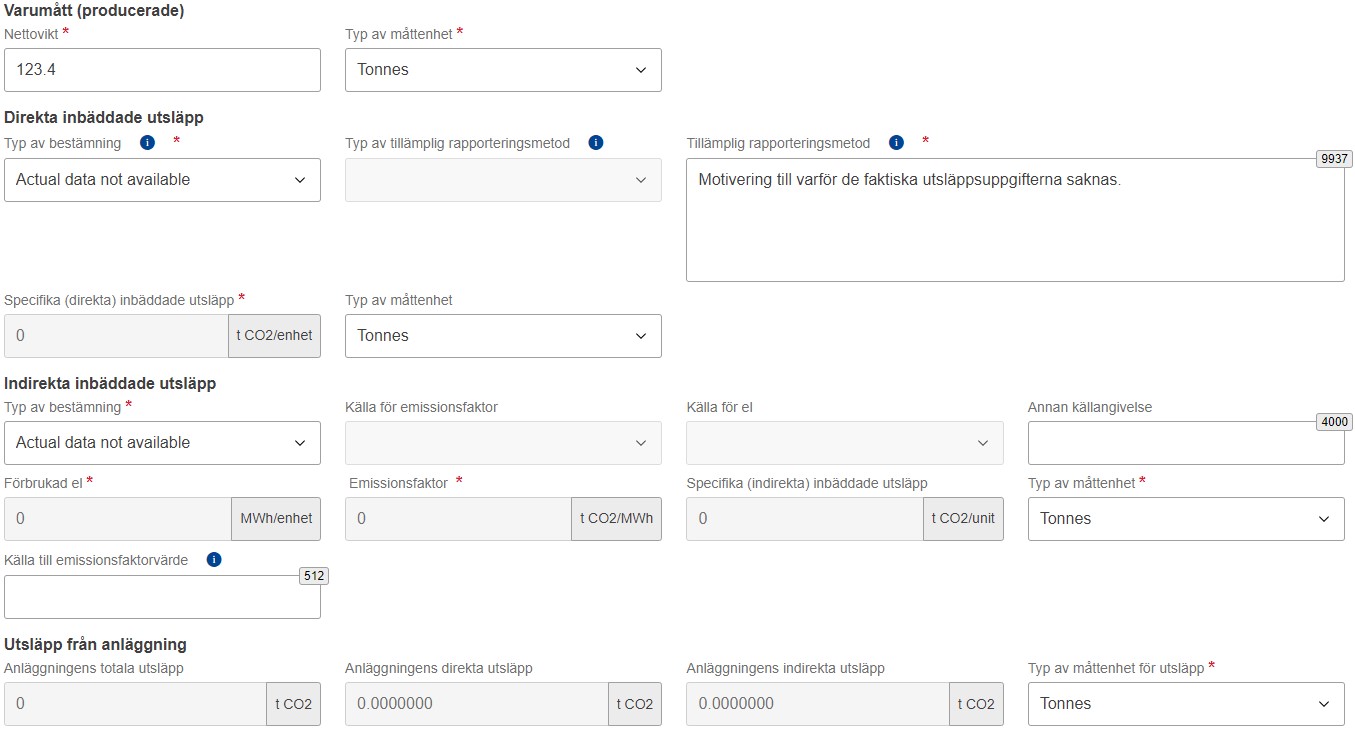Click the Indirekta inbäddade utsläpp heading
1355x737 pixels.
tap(110, 383)
